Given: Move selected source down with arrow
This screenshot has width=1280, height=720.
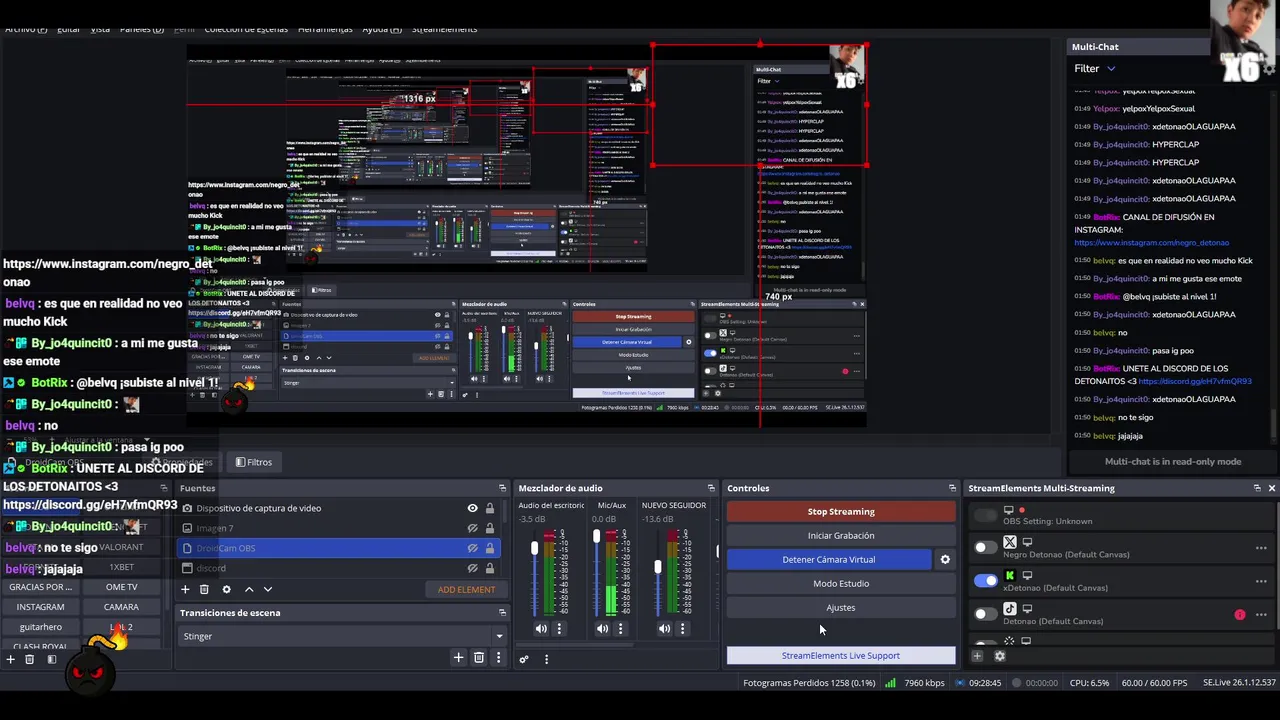Looking at the screenshot, I should (x=267, y=589).
